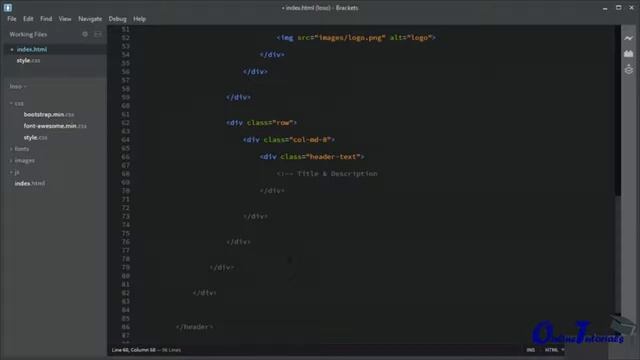Open the HTML language mode dropdown
The image size is (640, 360).
click(554, 350)
